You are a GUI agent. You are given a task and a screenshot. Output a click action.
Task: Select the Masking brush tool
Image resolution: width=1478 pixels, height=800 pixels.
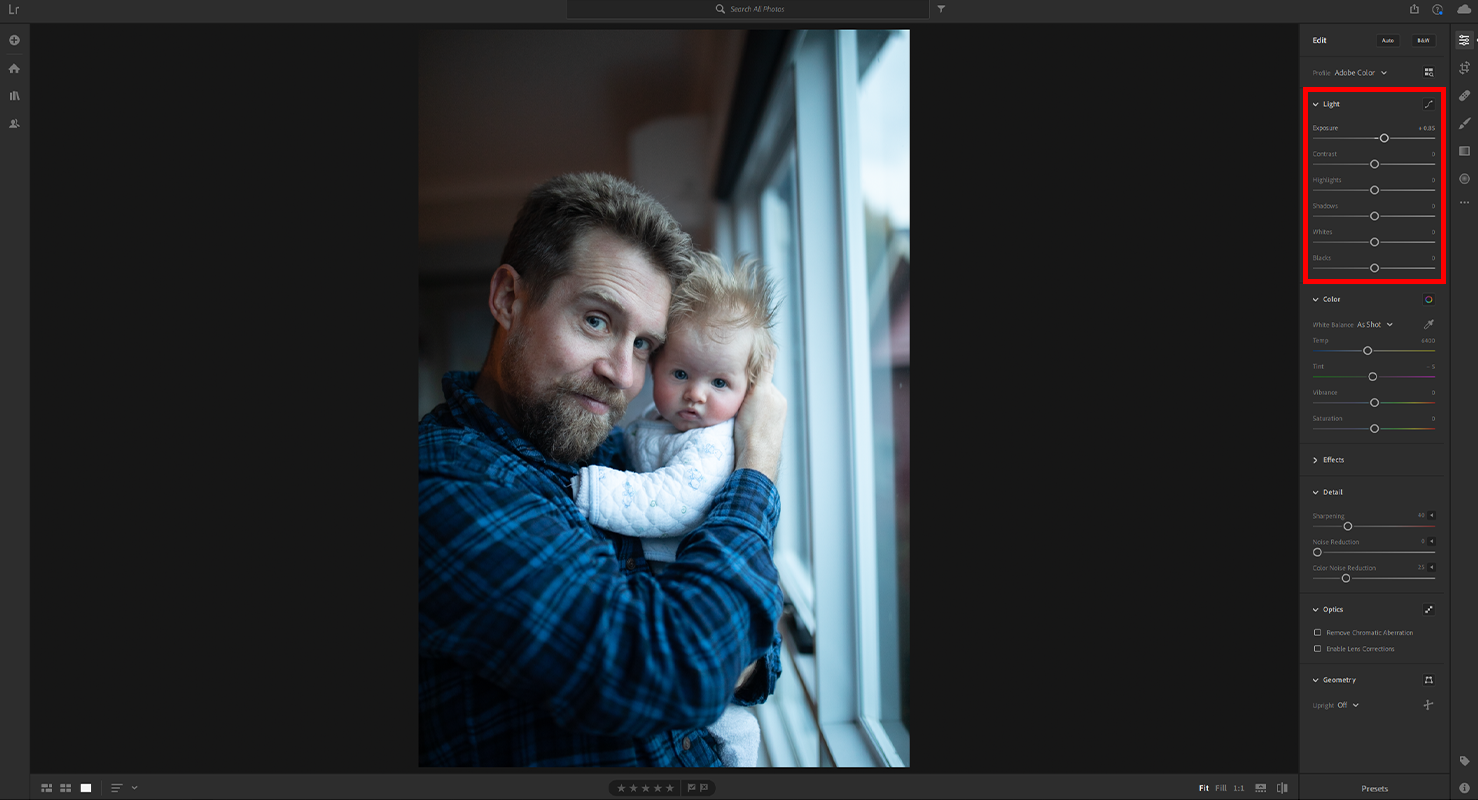[x=1464, y=124]
